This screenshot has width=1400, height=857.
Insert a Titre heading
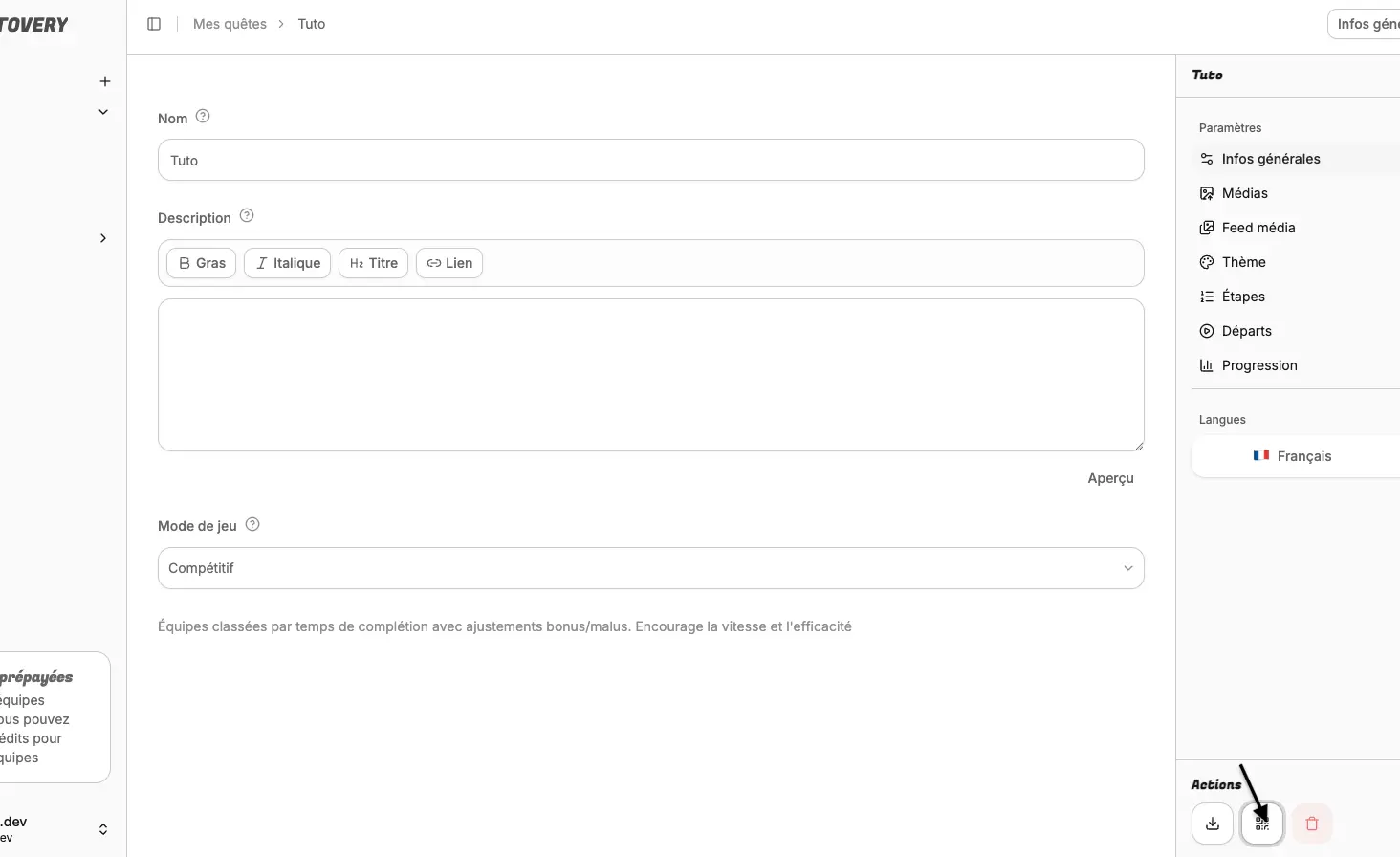373,263
